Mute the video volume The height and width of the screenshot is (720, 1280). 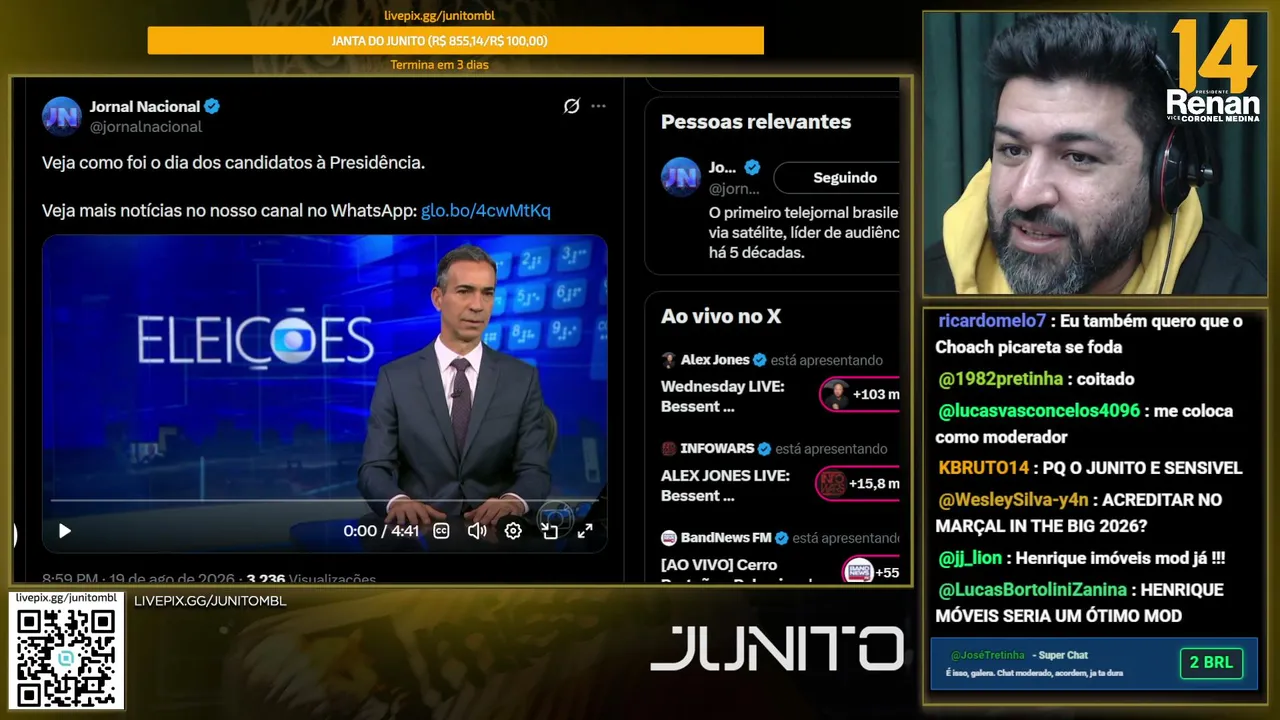[477, 531]
